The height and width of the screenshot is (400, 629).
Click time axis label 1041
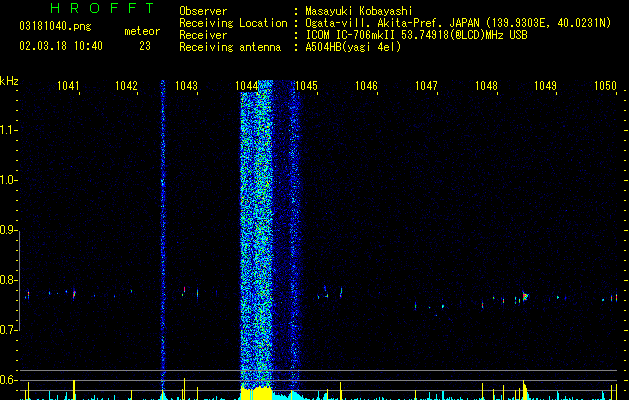point(68,86)
